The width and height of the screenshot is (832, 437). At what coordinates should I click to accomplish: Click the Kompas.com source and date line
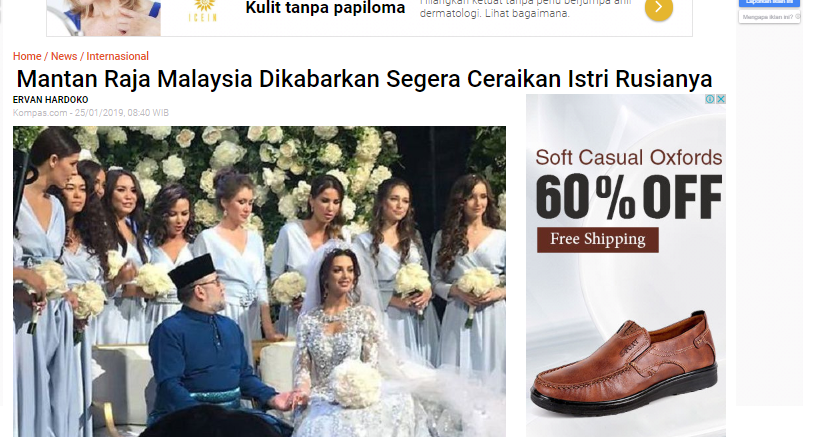[91, 113]
